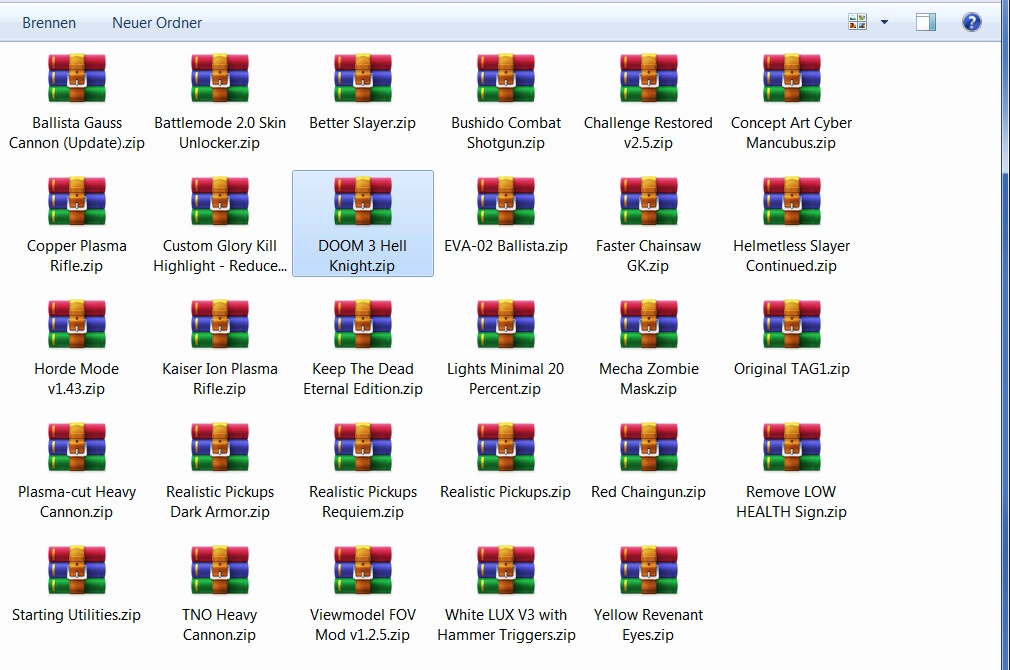
Task: Open help with the question mark icon
Action: pos(971,23)
